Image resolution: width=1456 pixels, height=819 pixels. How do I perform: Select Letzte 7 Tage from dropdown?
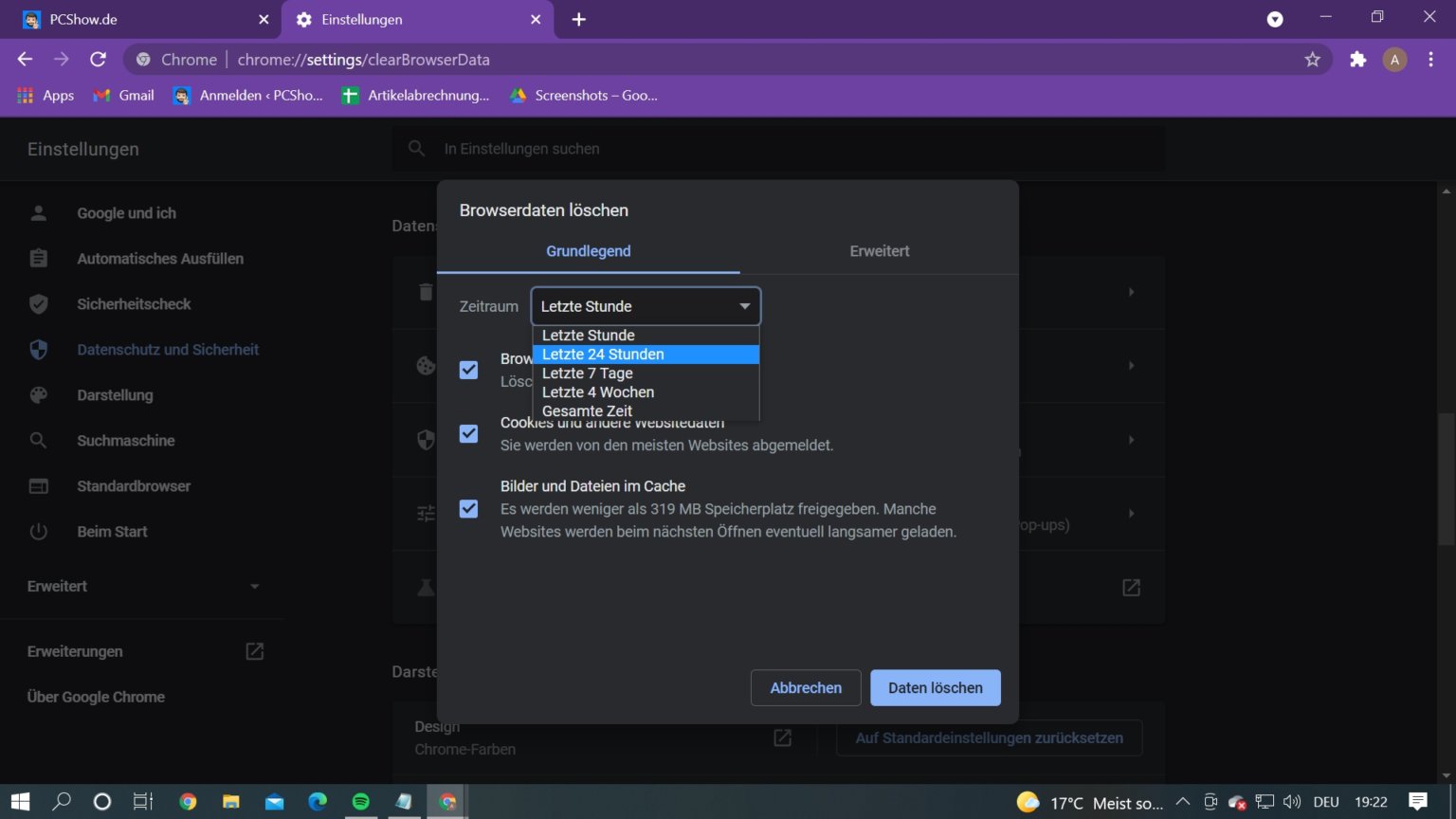click(x=587, y=373)
